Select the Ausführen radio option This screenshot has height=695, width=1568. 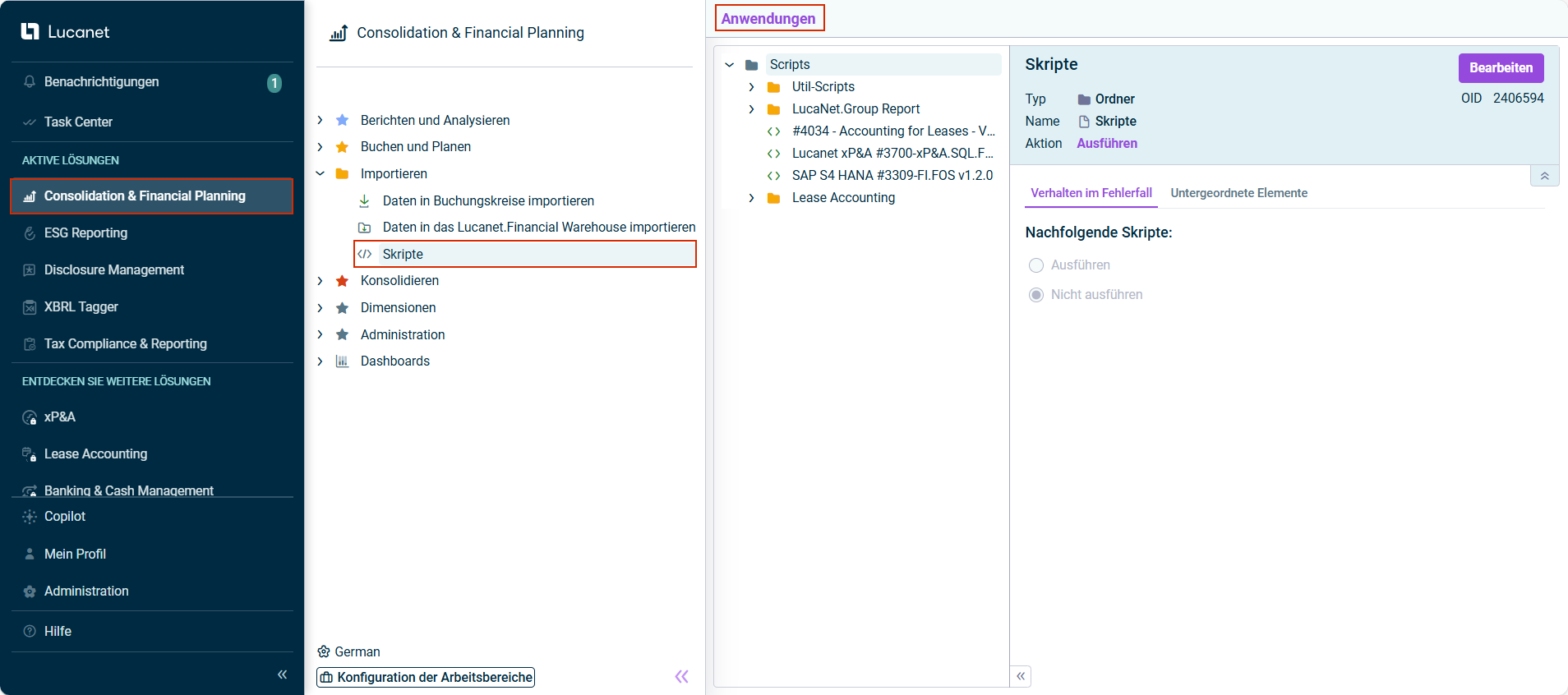click(1036, 265)
